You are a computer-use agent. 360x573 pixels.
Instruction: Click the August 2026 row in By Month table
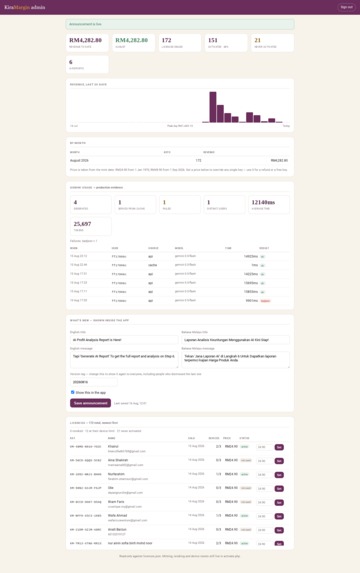point(179,160)
